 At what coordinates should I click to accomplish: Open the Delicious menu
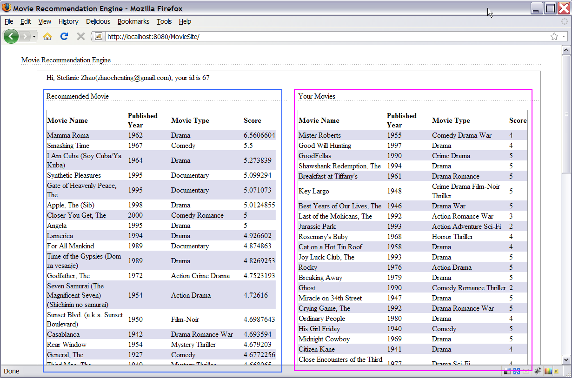tap(98, 22)
